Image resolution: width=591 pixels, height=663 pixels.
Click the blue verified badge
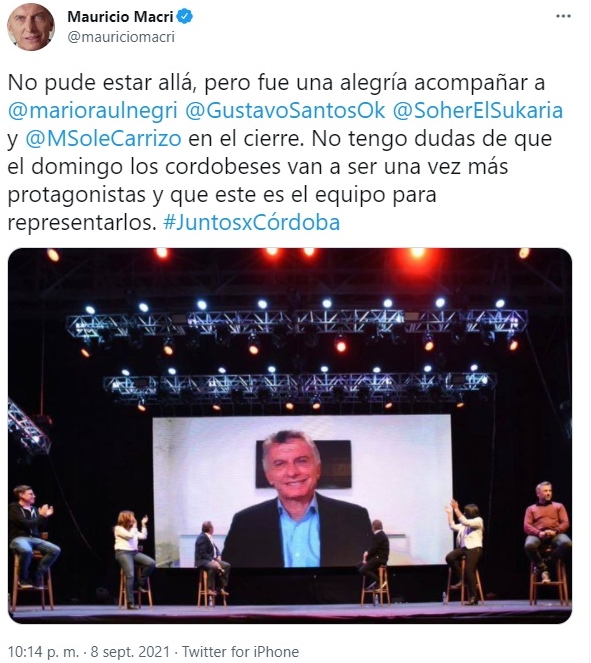[x=185, y=16]
